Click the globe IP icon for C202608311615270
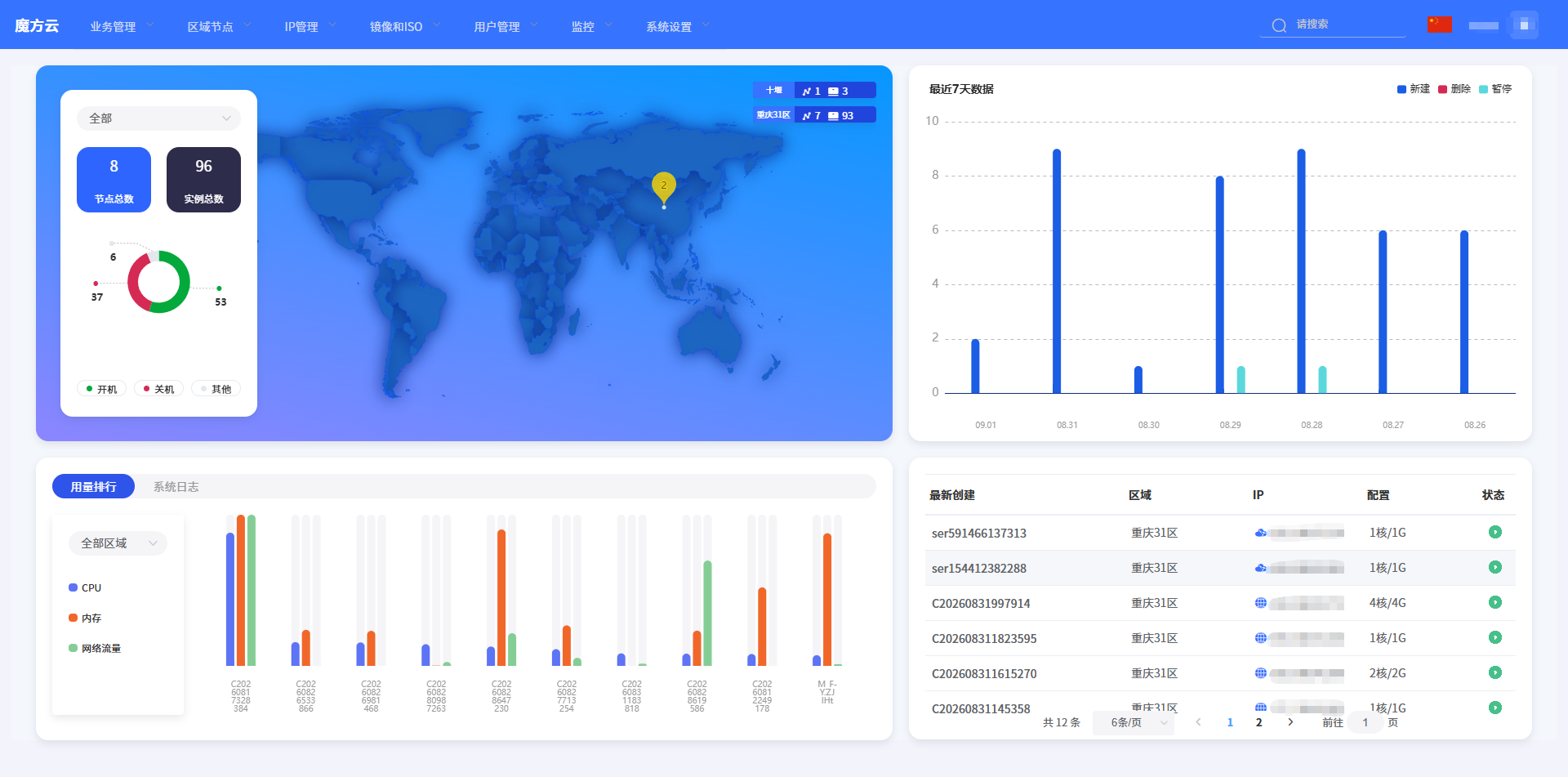The image size is (1568, 777). pyautogui.click(x=1261, y=673)
